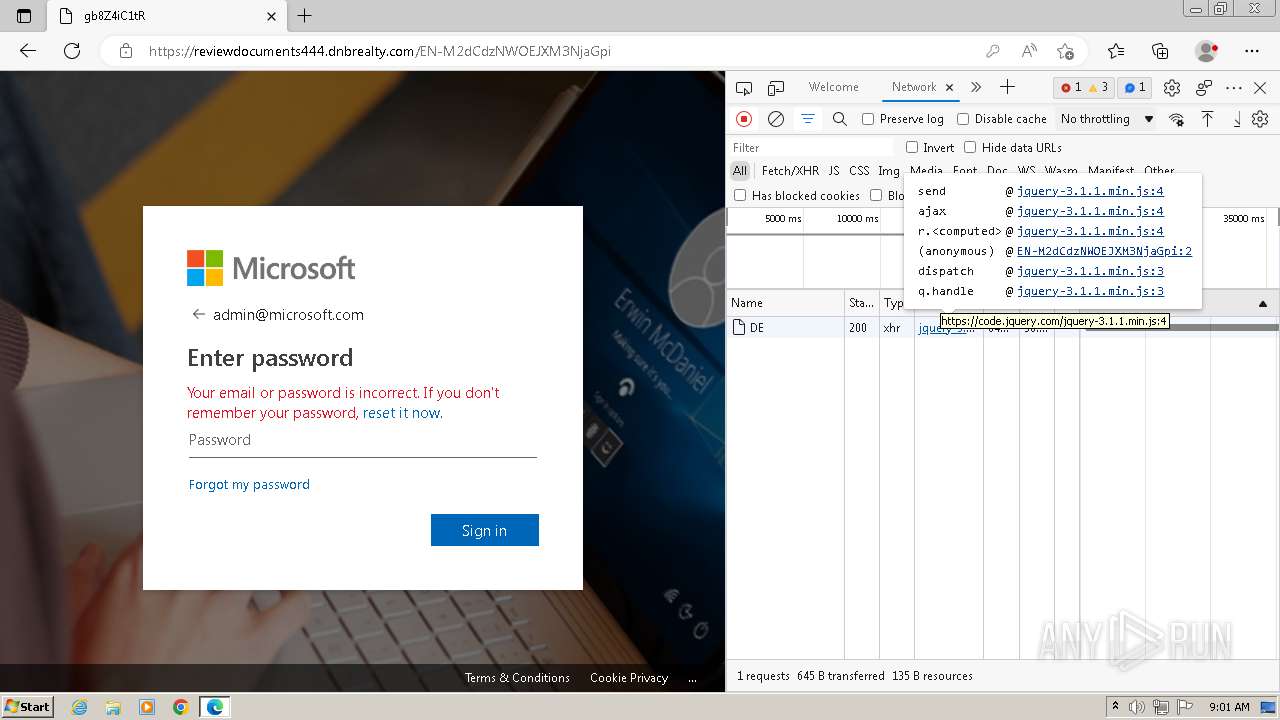Tick the Invert filter checkbox
This screenshot has height=720, width=1280.
coord(912,147)
